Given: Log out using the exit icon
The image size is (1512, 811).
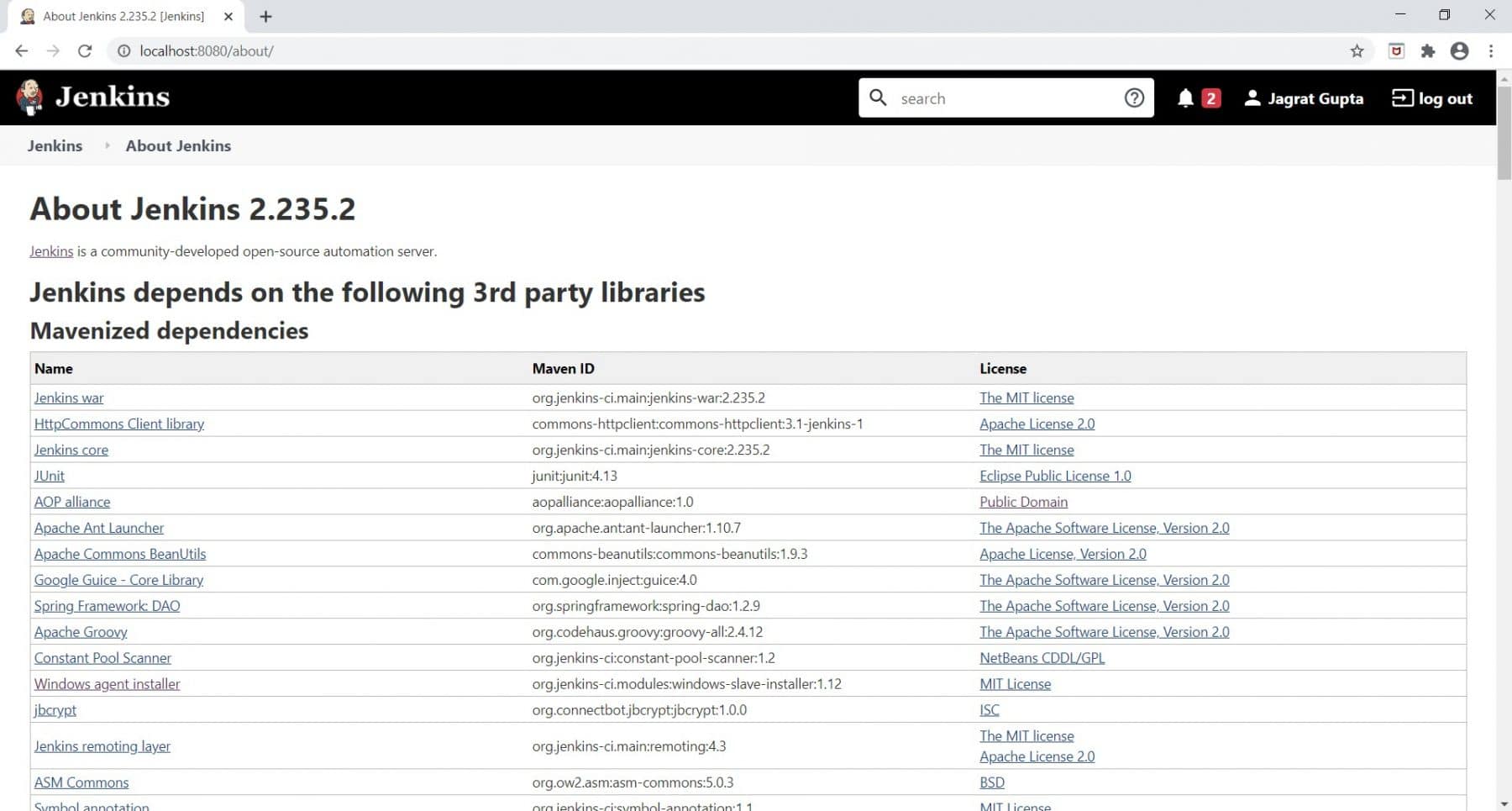Looking at the screenshot, I should point(1401,98).
